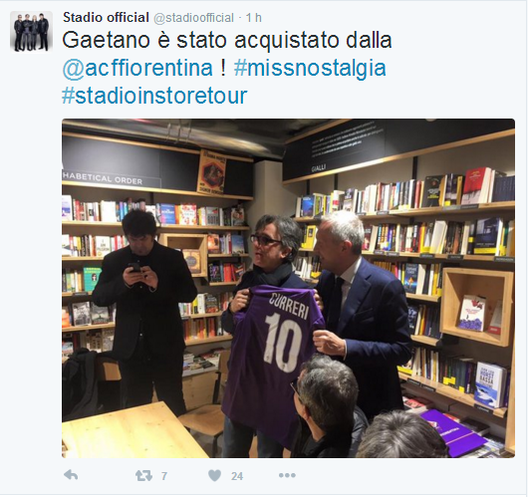The image size is (528, 497).
Task: Open the #missnostalgia hashtag
Action: [310, 68]
